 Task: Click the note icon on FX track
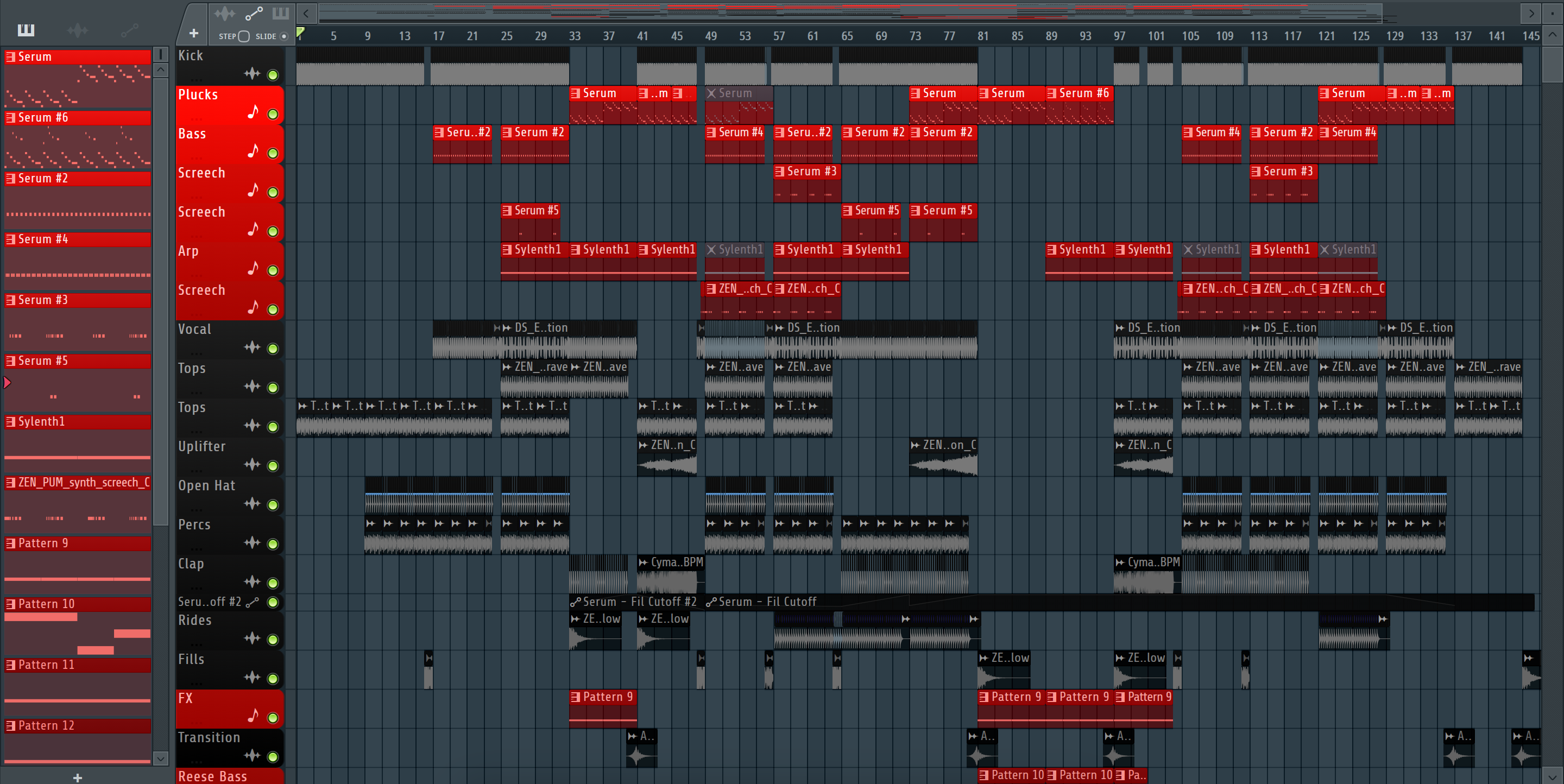tap(253, 716)
